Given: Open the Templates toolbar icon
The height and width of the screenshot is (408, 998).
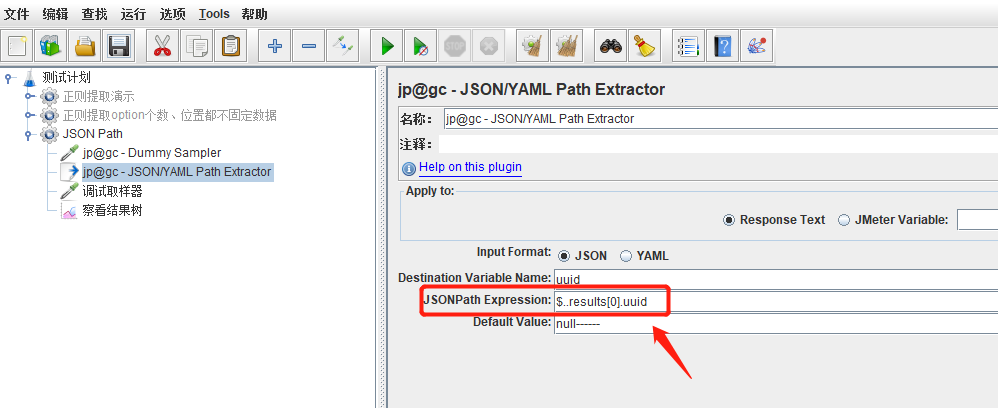Looking at the screenshot, I should coord(51,46).
